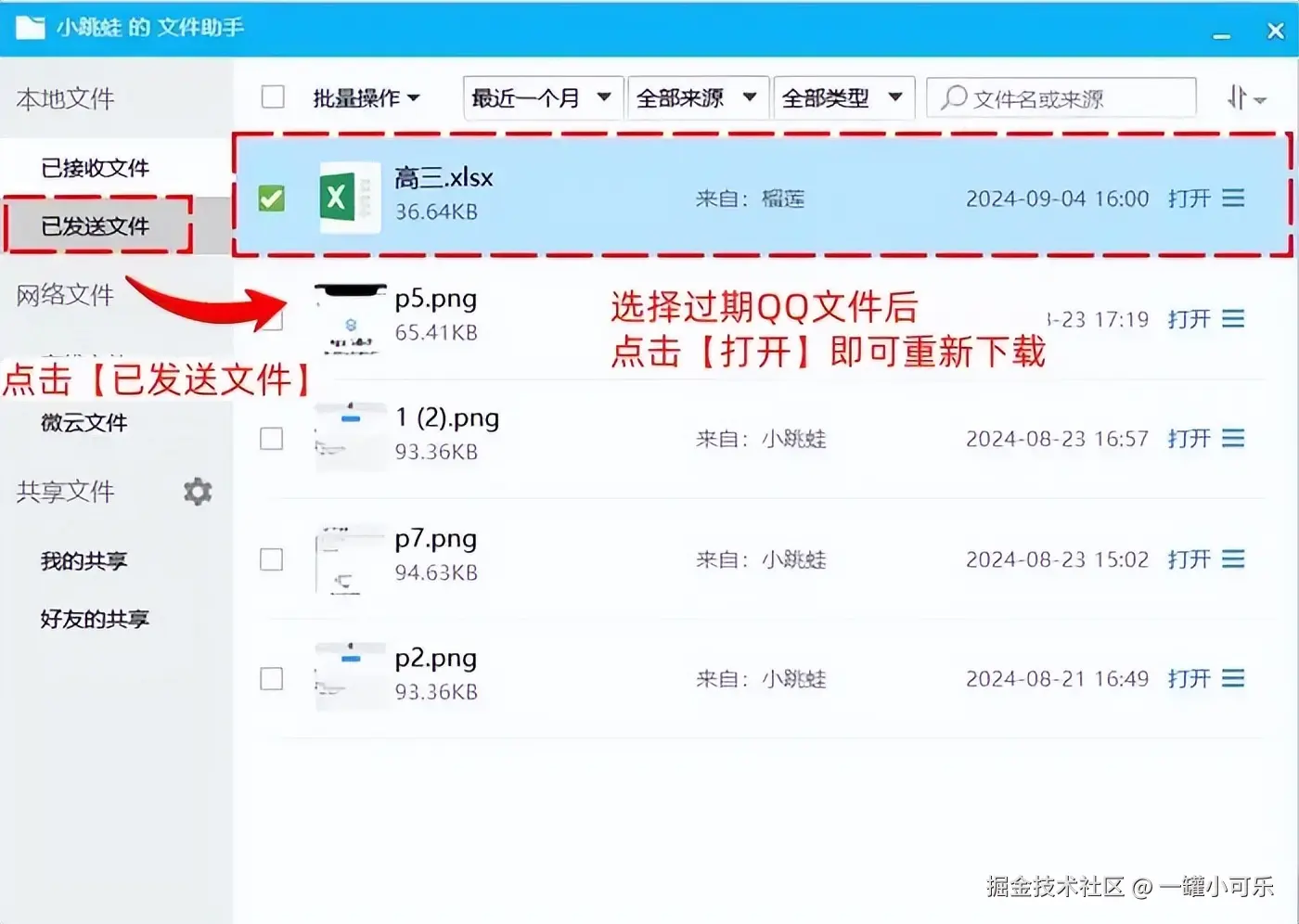Screen dimensions: 1299x924
Task: Check the p2.png checkbox
Action: pyautogui.click(x=272, y=679)
